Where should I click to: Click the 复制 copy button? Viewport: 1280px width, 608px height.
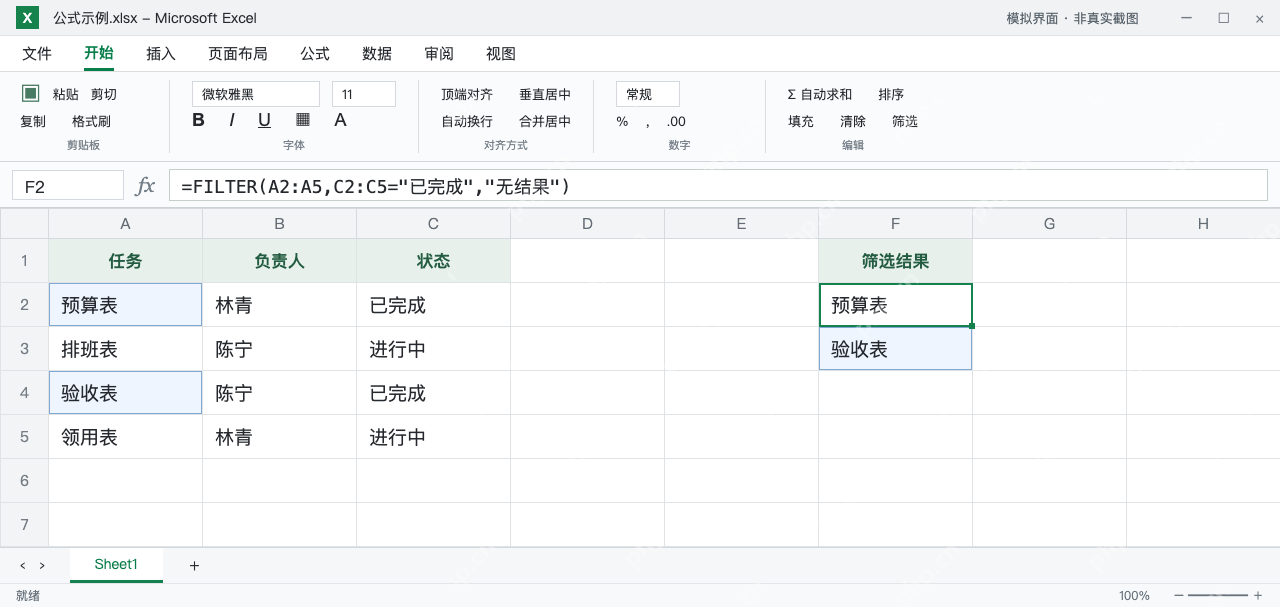(x=33, y=121)
